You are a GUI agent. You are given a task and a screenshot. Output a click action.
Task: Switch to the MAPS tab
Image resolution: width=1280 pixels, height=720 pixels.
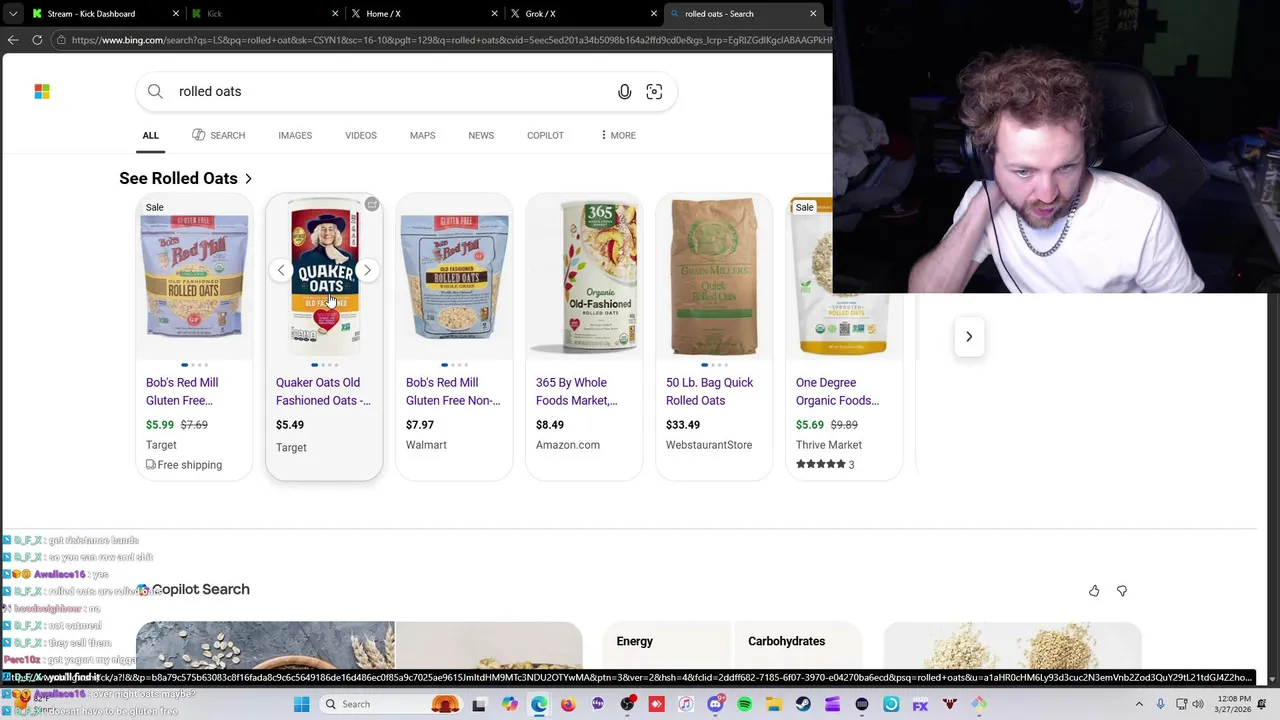coord(422,135)
